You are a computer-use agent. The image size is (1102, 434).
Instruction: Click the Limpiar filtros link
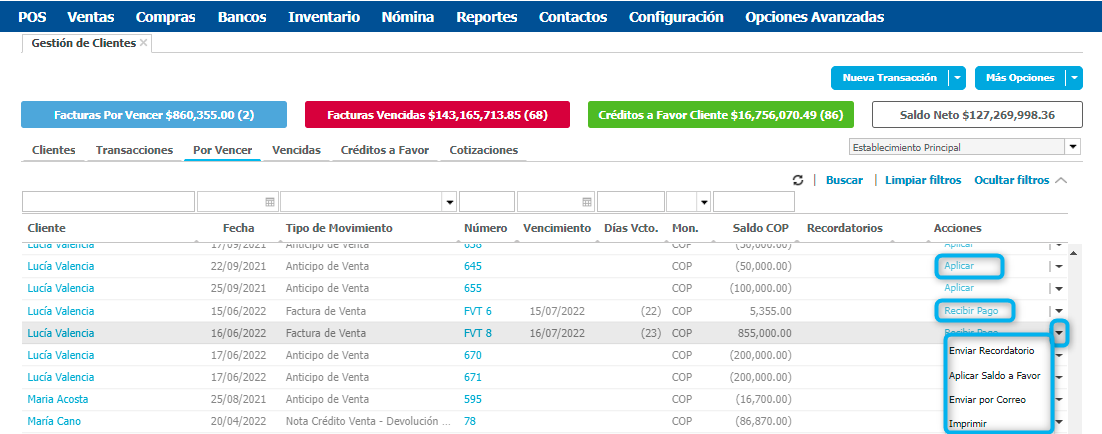coord(921,180)
